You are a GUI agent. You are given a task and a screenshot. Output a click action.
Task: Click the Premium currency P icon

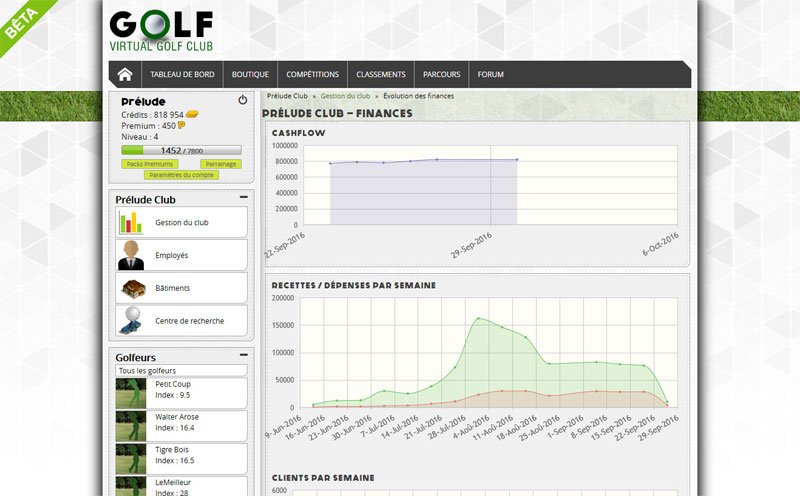coord(182,125)
